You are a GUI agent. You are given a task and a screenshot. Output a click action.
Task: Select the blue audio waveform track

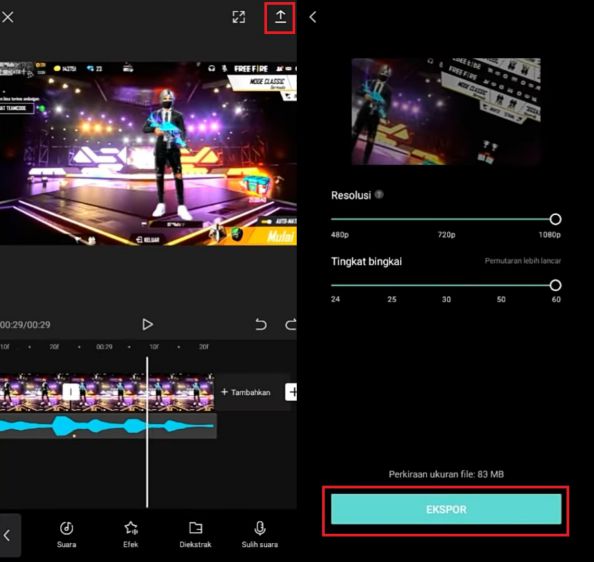(x=108, y=426)
